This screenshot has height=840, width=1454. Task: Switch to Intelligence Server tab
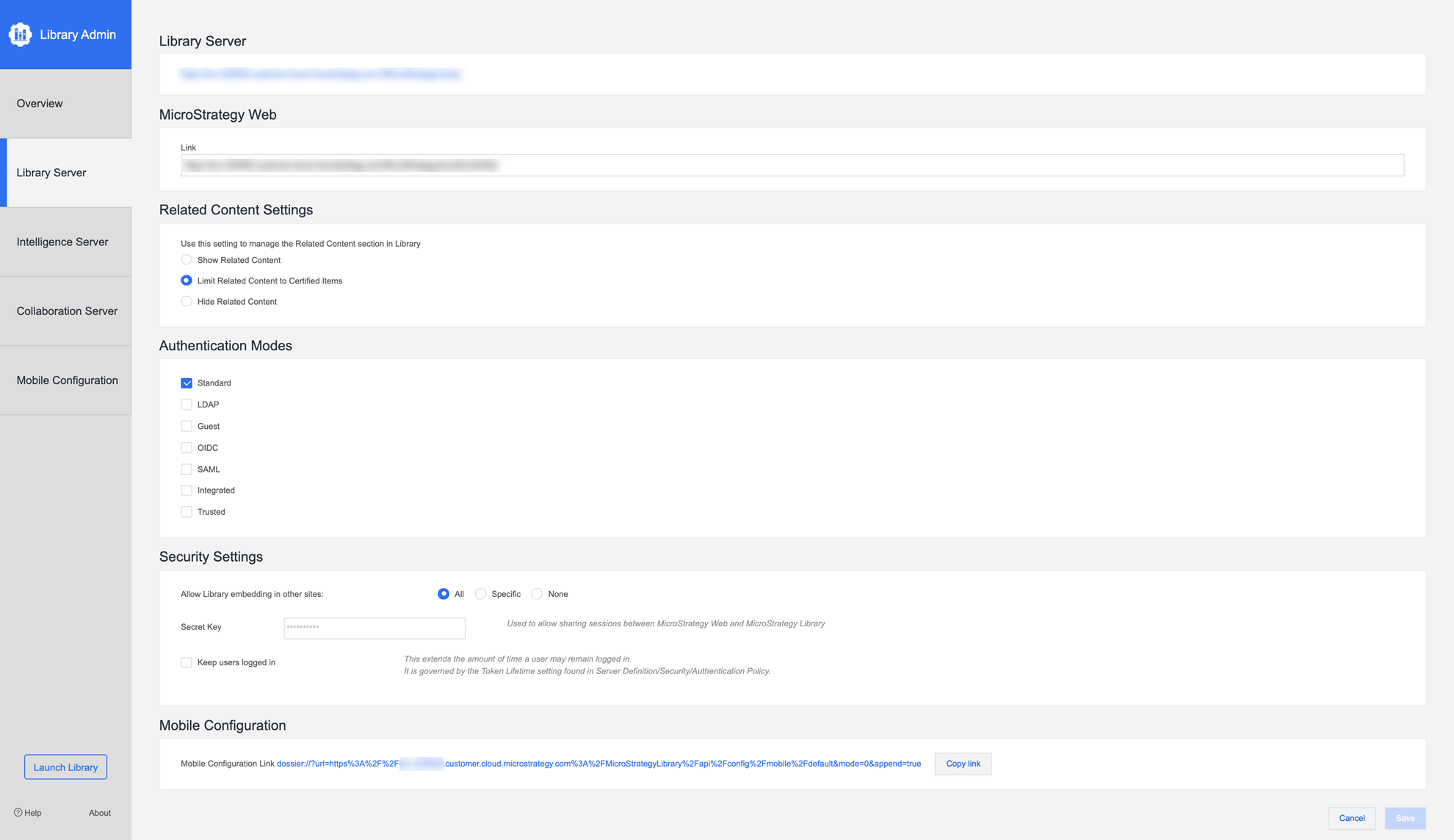click(x=62, y=242)
